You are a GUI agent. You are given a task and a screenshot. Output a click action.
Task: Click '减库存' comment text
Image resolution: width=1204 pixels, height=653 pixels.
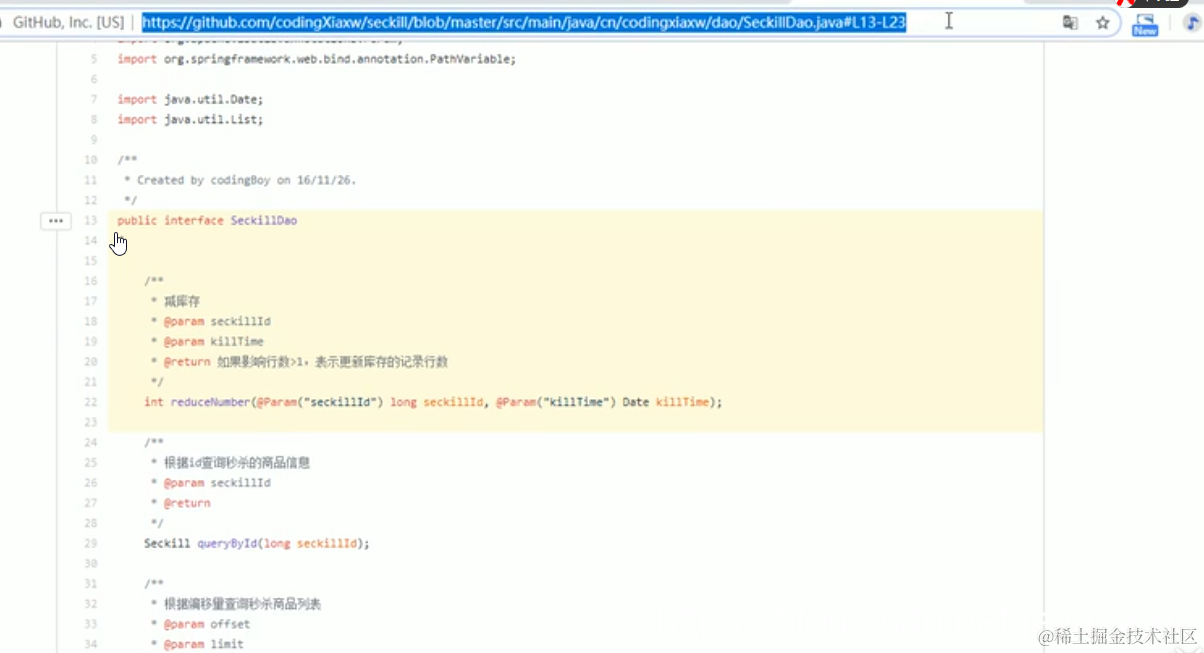coord(182,301)
